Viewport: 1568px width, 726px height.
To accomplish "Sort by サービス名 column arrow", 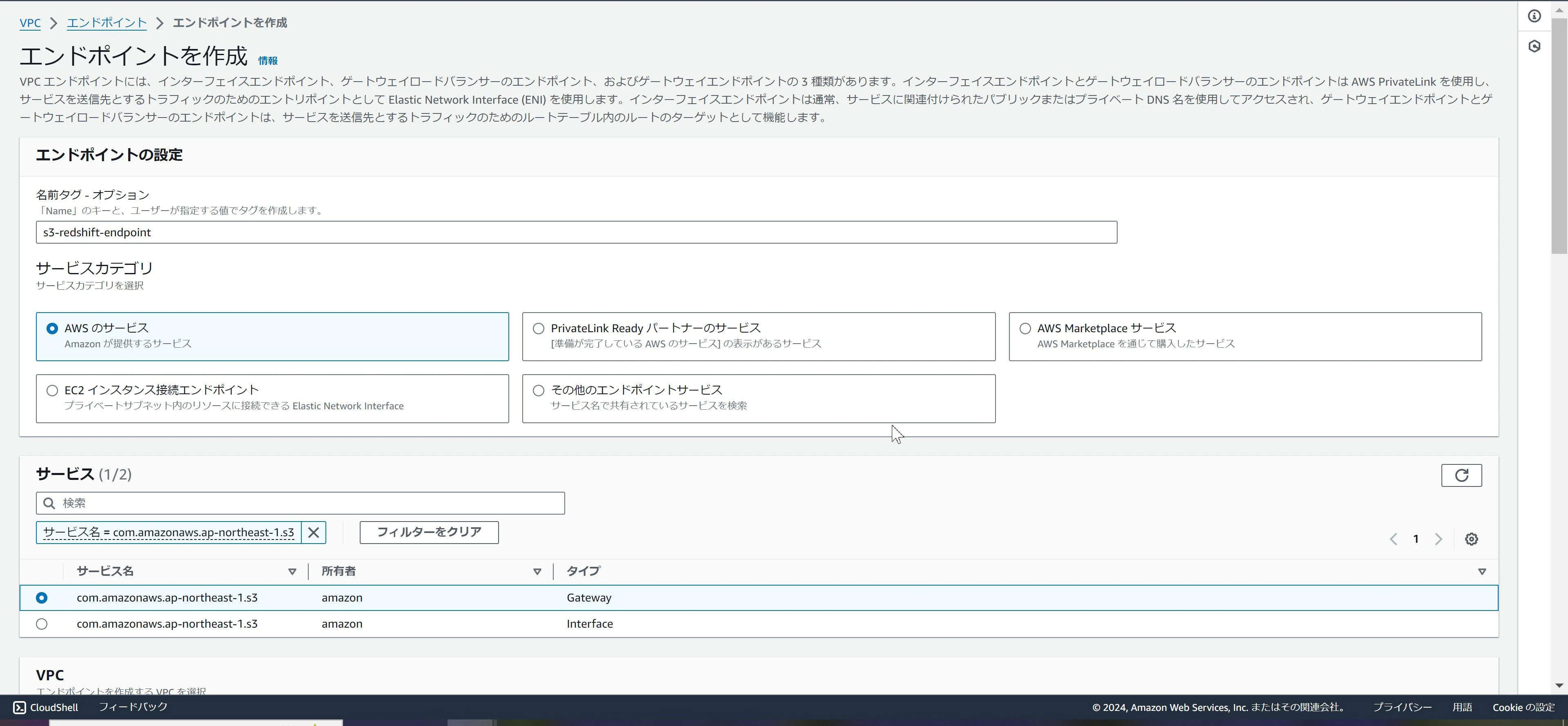I will pyautogui.click(x=292, y=571).
